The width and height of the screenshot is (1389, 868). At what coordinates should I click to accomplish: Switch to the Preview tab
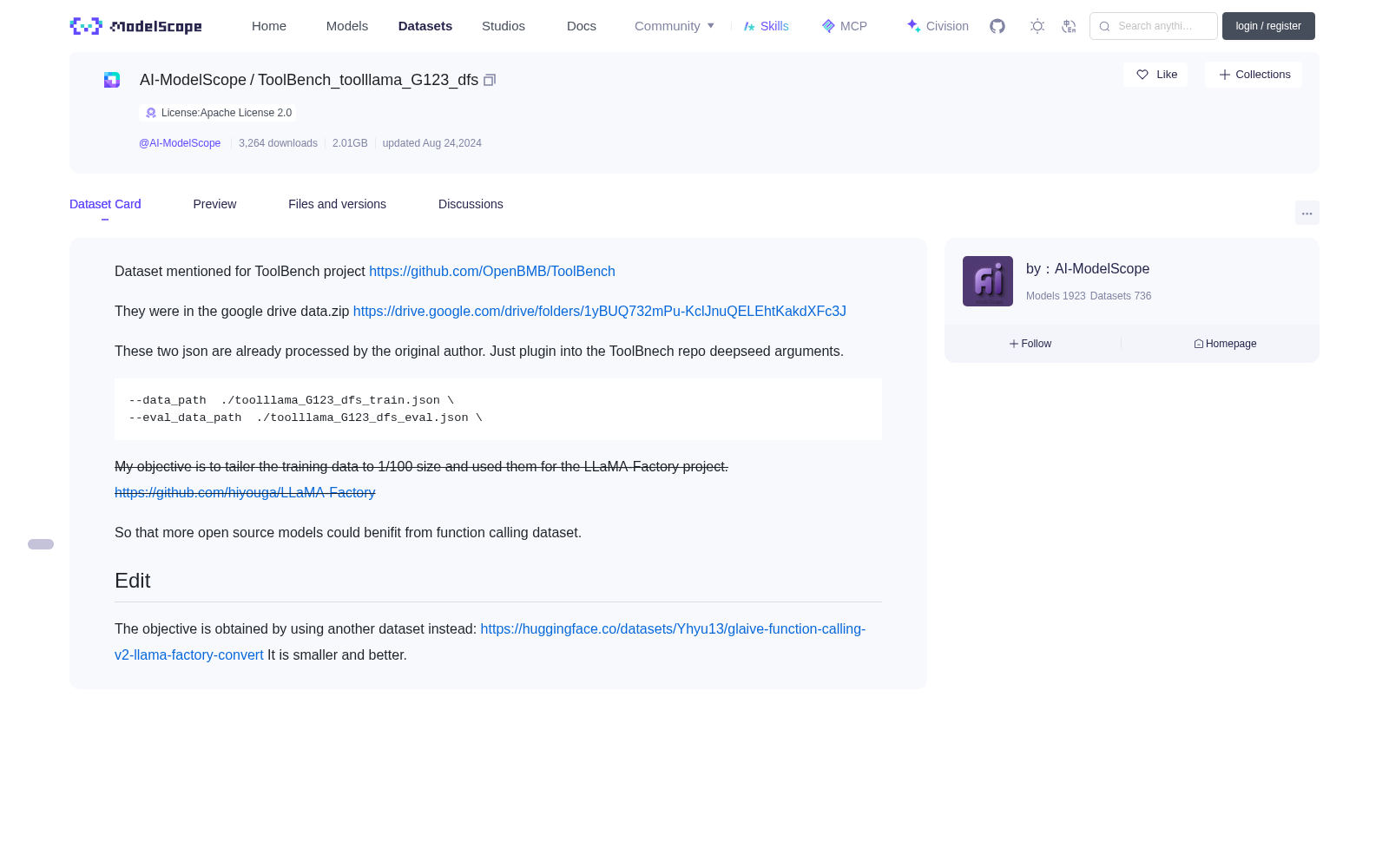214,204
